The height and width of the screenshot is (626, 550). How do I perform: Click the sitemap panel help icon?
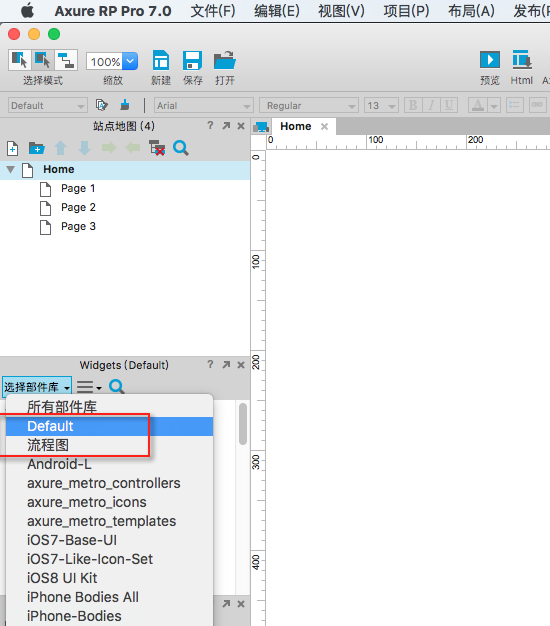tap(210, 126)
